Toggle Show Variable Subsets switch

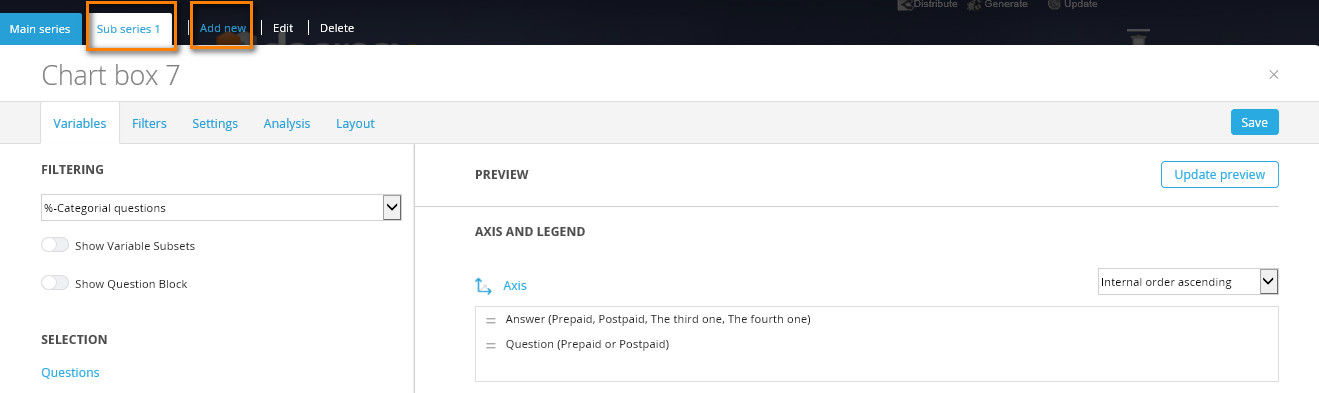(55, 245)
